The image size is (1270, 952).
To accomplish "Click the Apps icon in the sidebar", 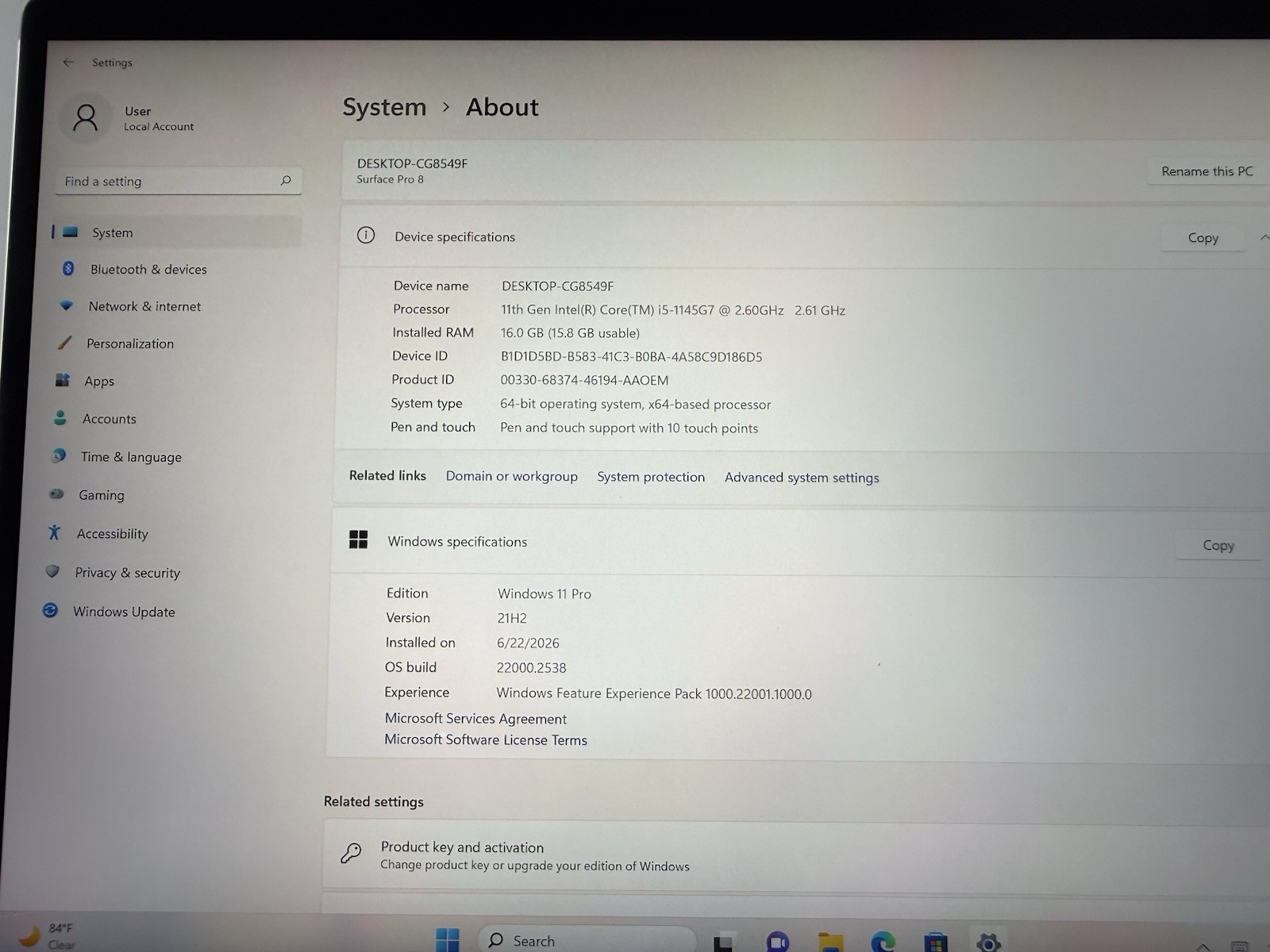I will [63, 380].
